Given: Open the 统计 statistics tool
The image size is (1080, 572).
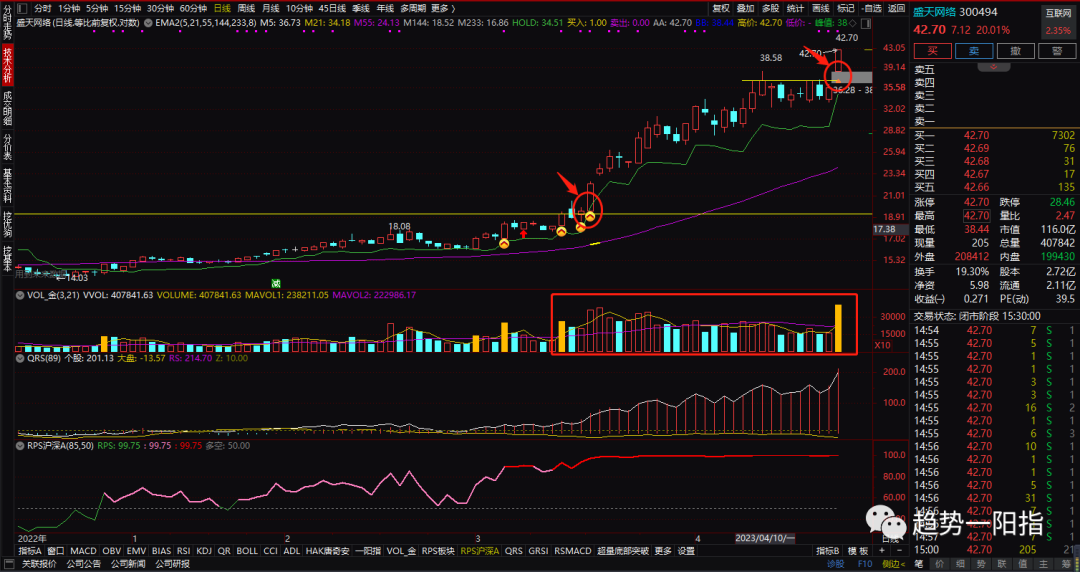Looking at the screenshot, I should coord(795,8).
